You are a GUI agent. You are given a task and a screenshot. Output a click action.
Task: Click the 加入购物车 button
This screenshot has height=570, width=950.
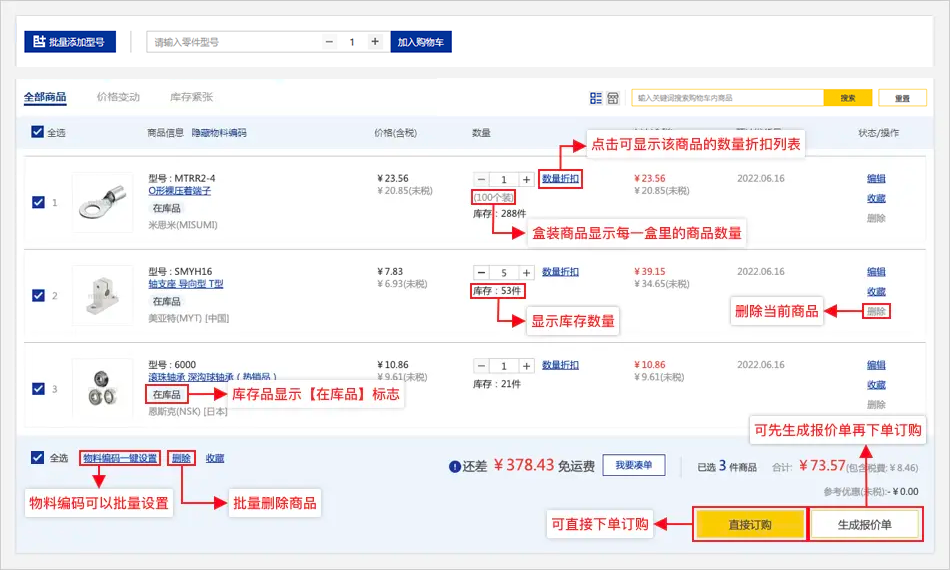point(421,42)
